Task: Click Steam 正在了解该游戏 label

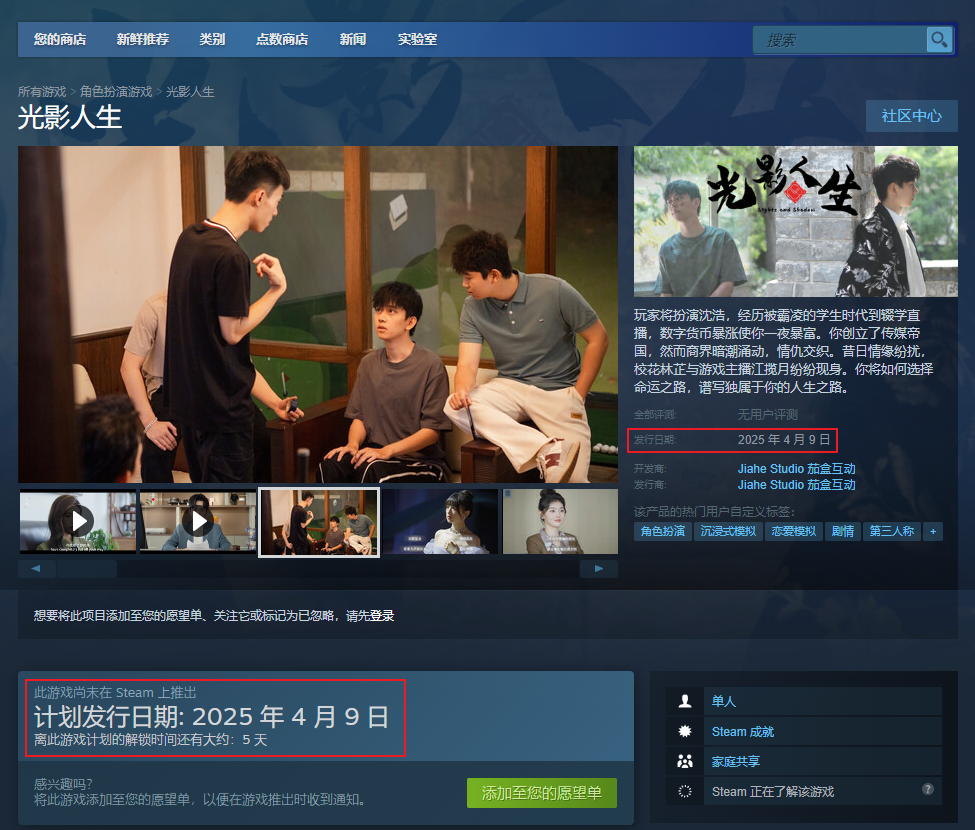Action: [x=773, y=791]
